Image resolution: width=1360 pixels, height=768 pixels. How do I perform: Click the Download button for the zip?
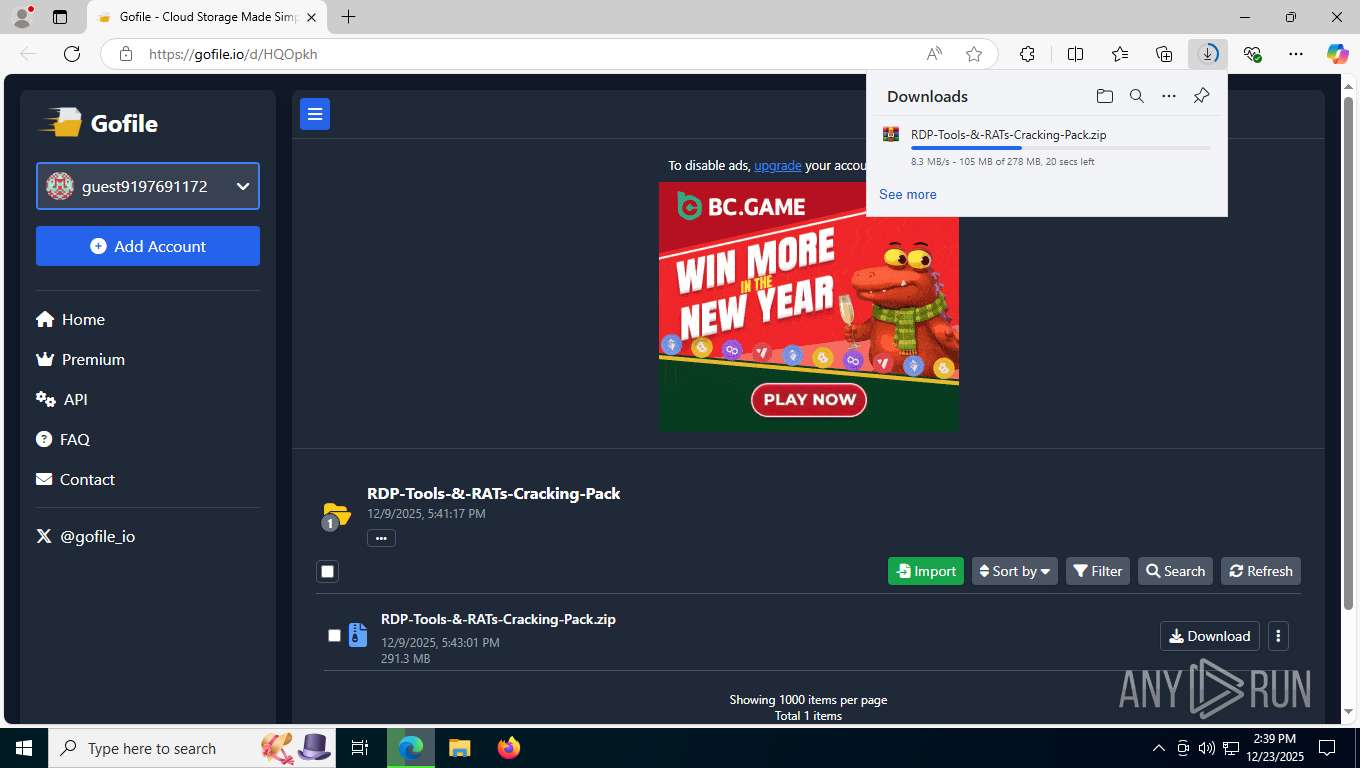coord(1209,636)
